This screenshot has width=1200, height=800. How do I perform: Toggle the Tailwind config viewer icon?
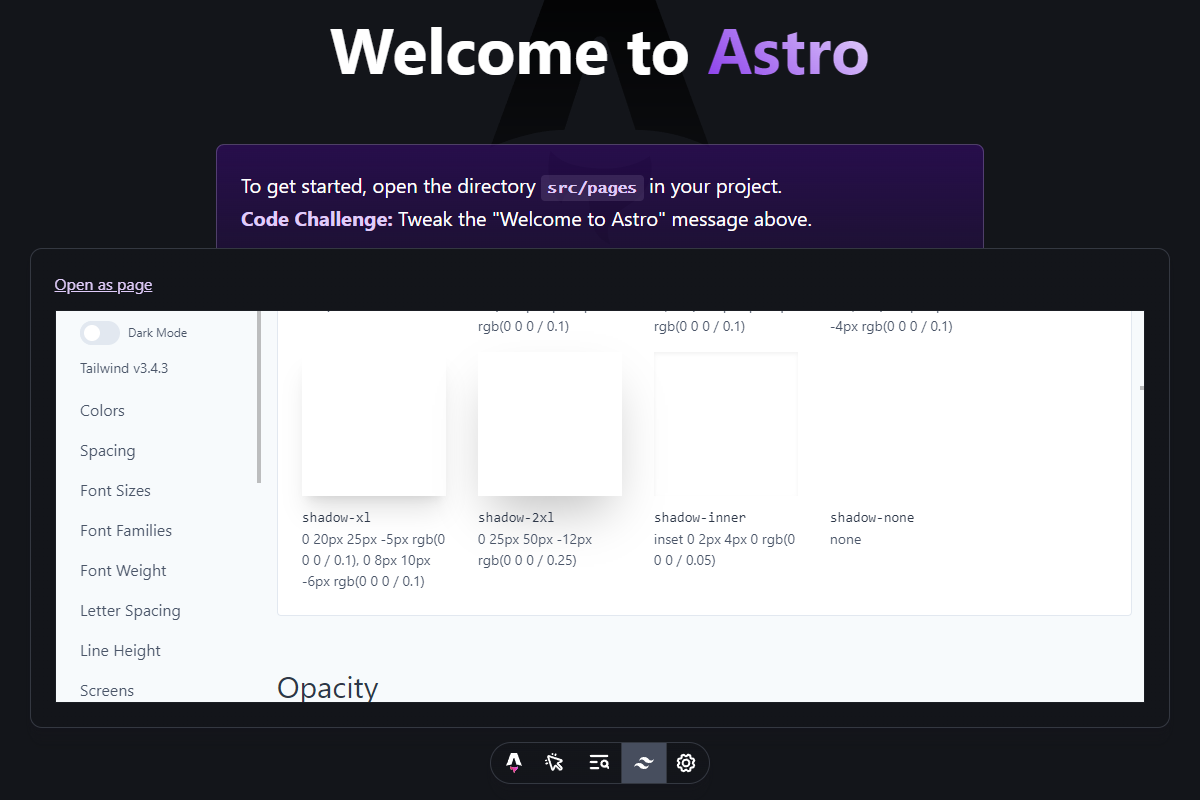(644, 763)
